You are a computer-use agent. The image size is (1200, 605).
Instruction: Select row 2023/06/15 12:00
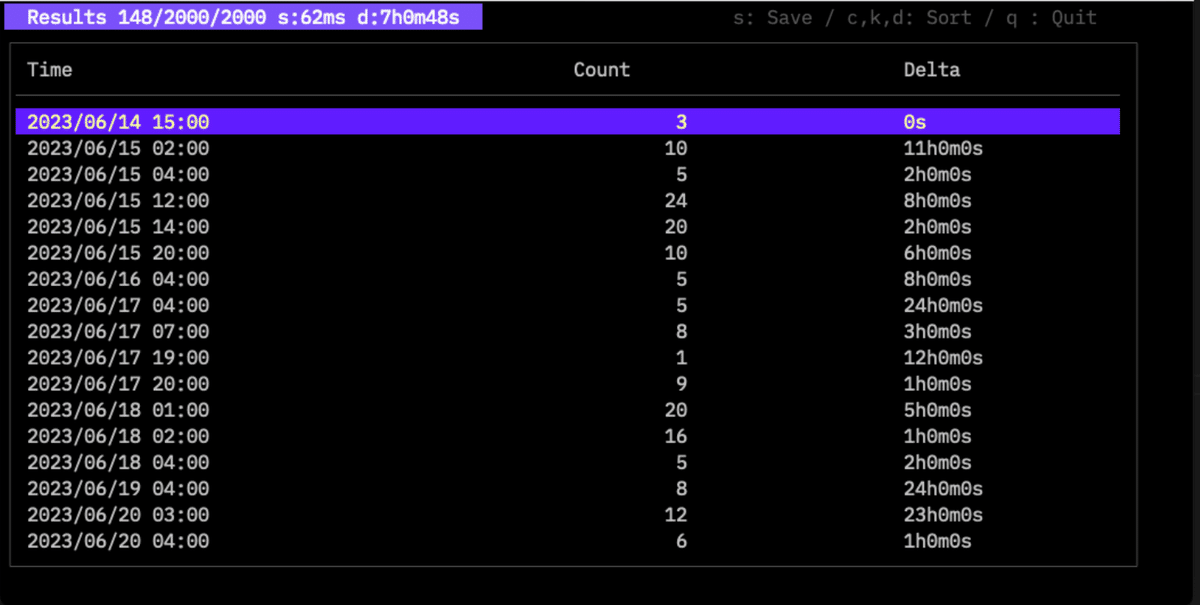click(x=567, y=201)
